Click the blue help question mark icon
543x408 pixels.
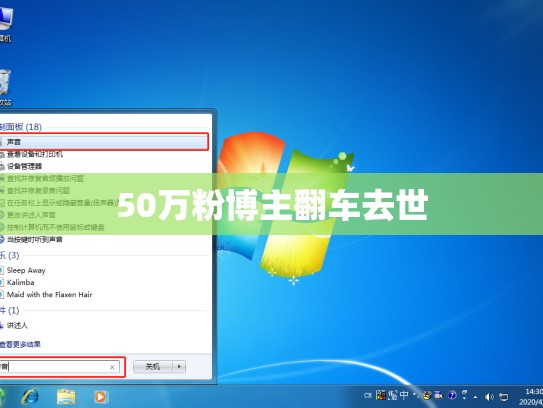(452, 395)
